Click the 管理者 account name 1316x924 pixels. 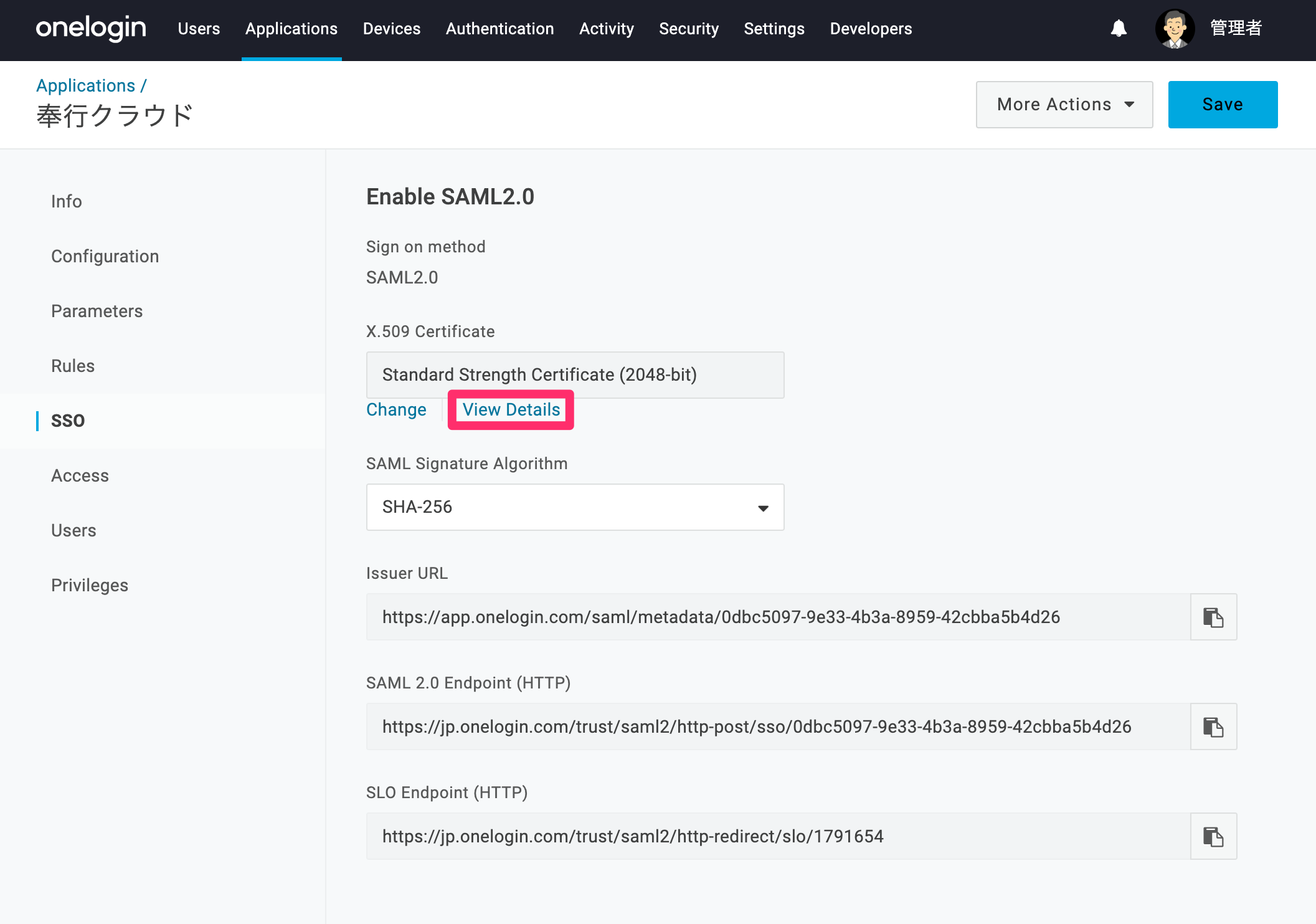click(x=1236, y=29)
